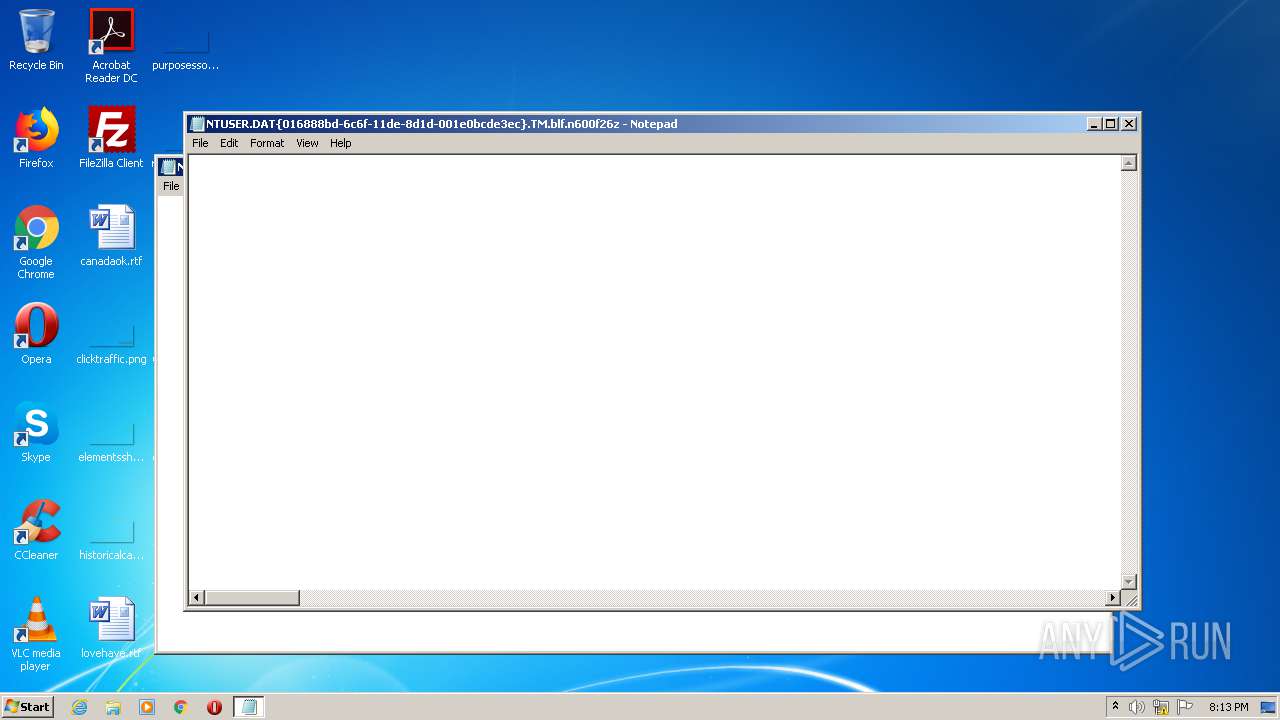Click the vertical scrollbar down arrow
The width and height of the screenshot is (1280, 720).
[x=1129, y=581]
